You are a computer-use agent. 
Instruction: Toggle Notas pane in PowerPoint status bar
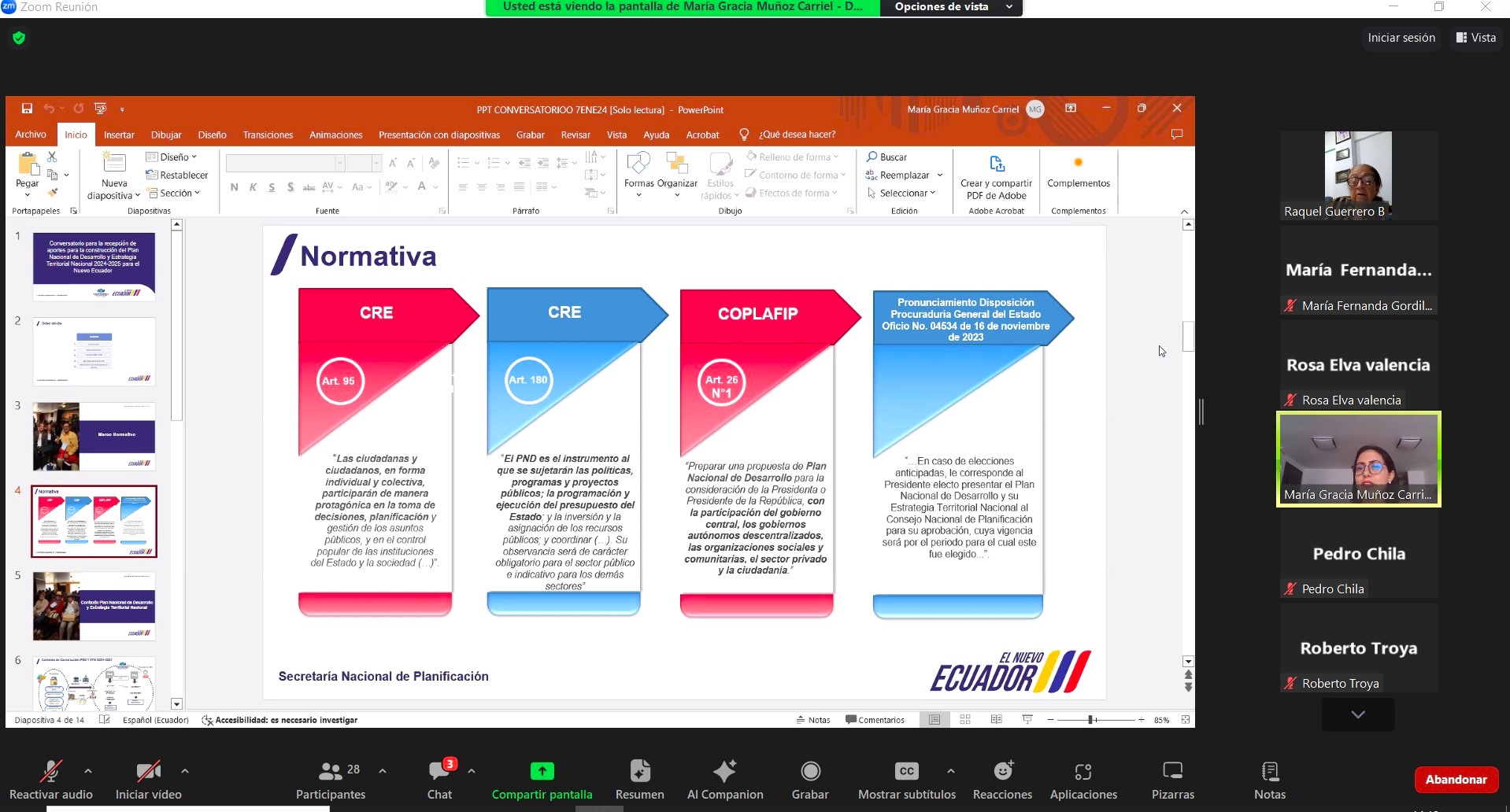813,719
